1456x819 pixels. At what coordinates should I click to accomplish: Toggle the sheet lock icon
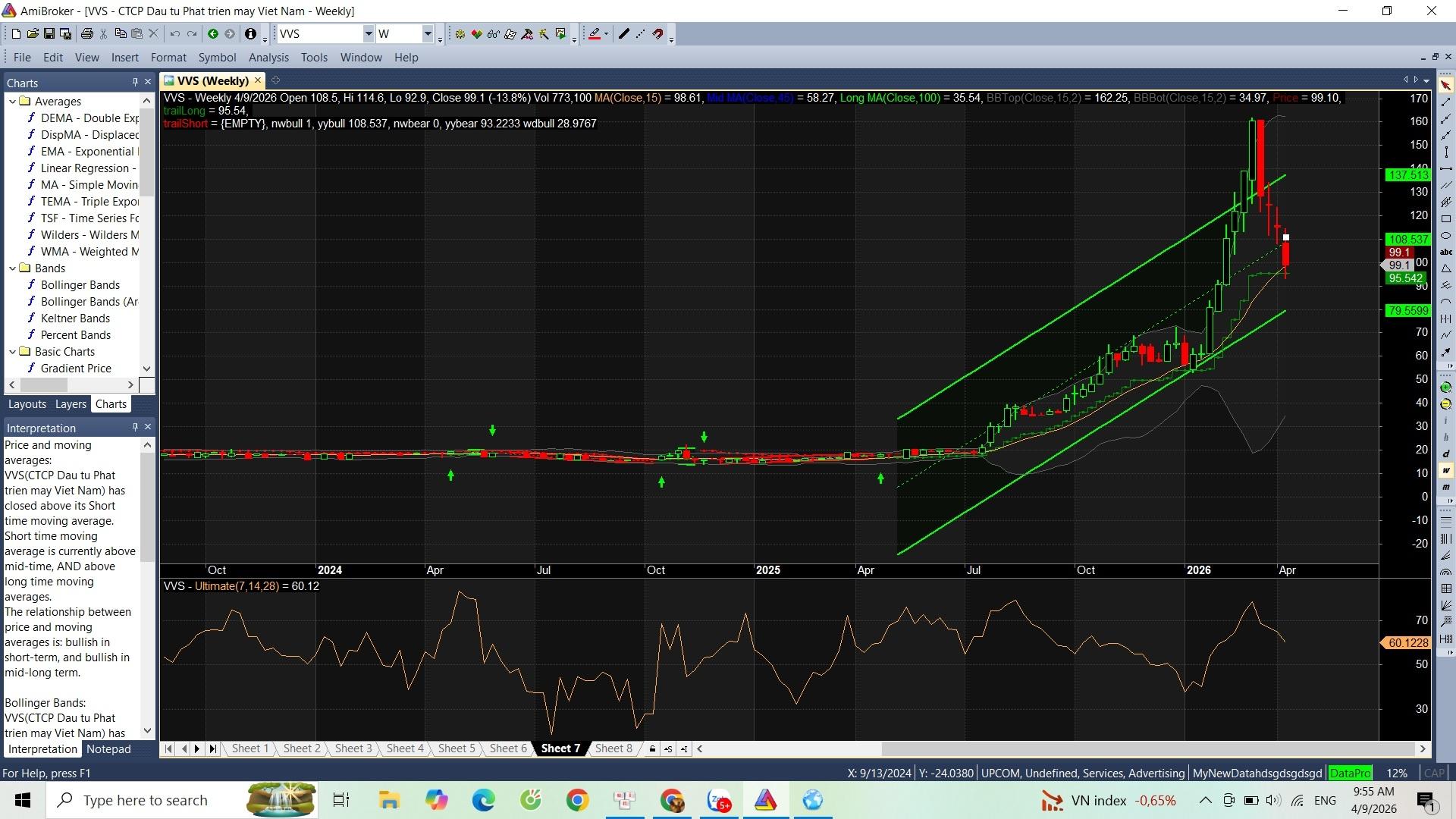(x=652, y=749)
